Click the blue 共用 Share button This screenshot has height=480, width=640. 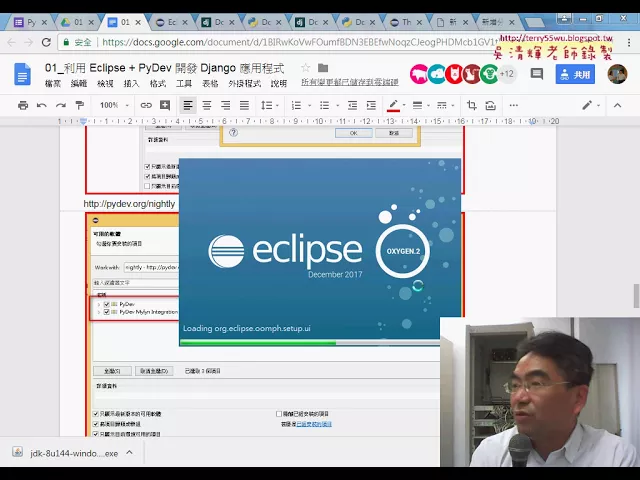(x=575, y=74)
